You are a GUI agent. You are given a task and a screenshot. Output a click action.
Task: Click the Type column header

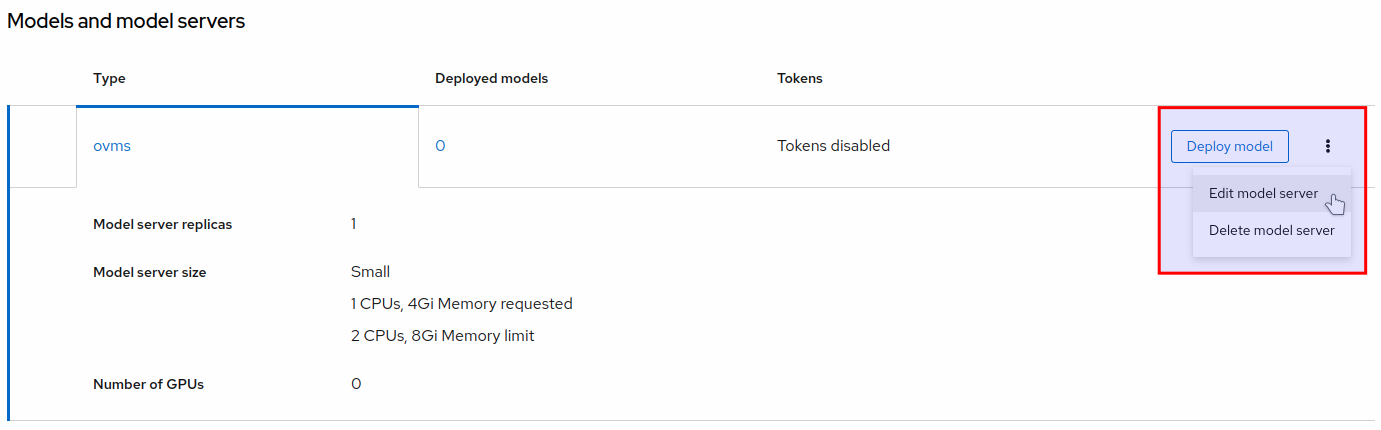[x=109, y=78]
